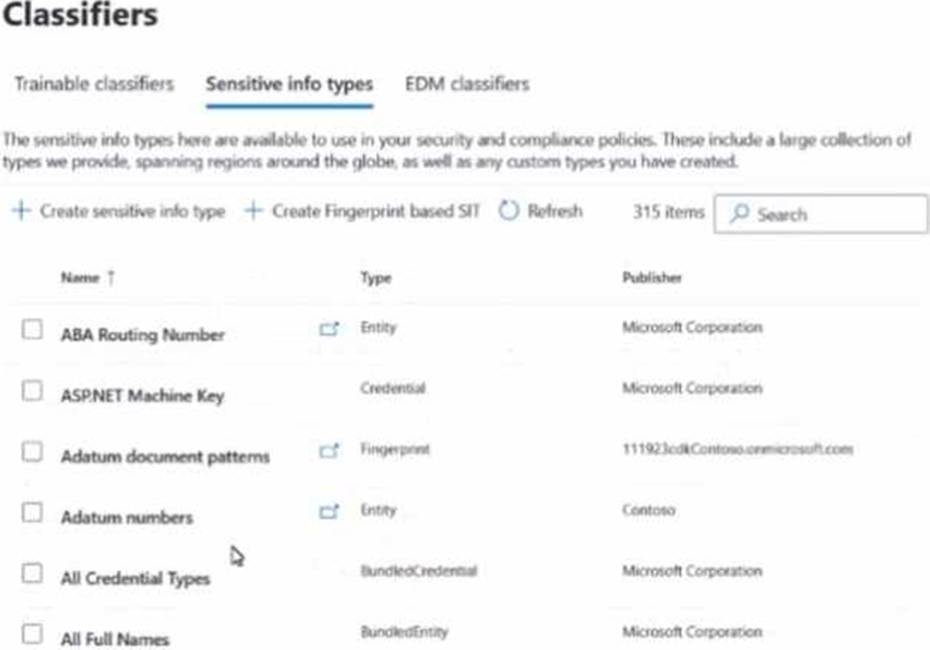This screenshot has height=650, width=930.
Task: Select the All Credential Types checkbox
Action: 32,573
